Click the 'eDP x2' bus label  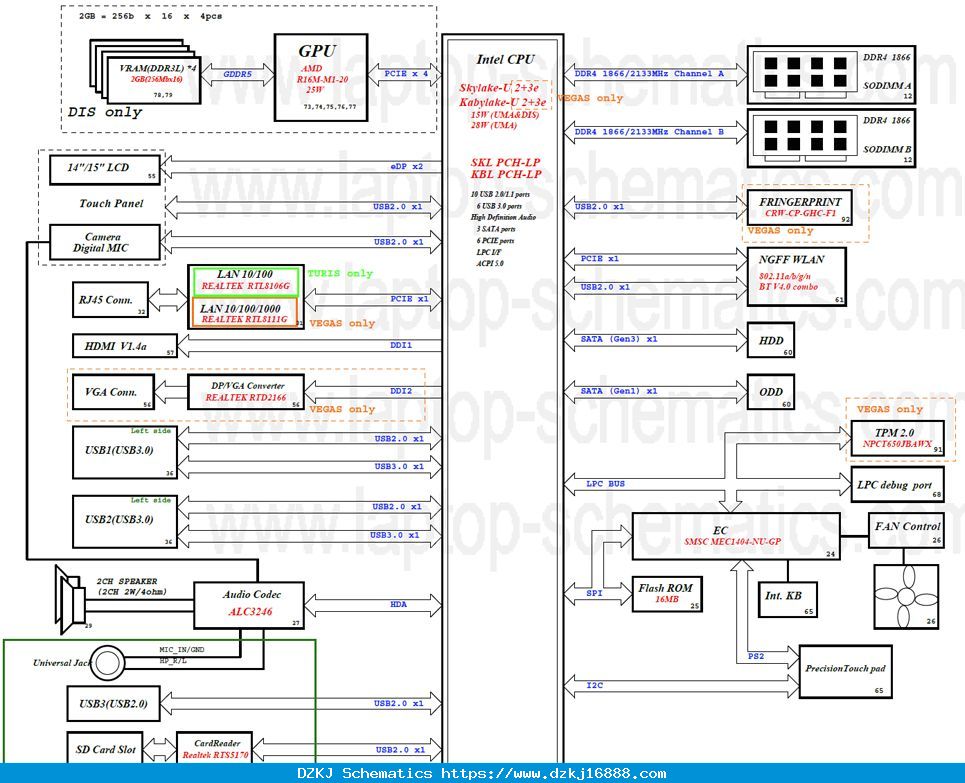tap(407, 166)
